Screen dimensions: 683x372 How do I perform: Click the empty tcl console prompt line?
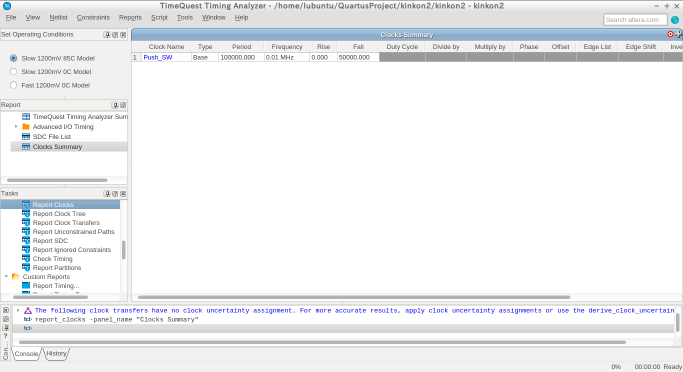pos(343,328)
